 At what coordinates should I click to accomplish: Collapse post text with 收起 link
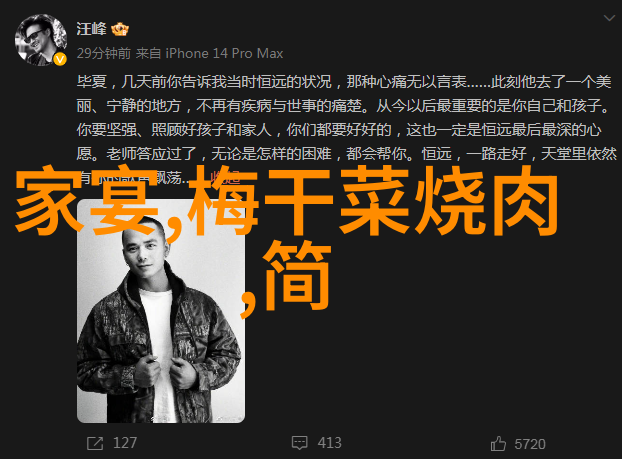point(225,177)
